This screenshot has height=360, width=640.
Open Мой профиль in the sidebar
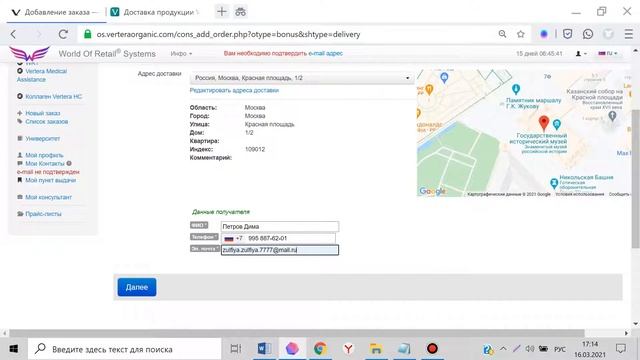coord(44,155)
